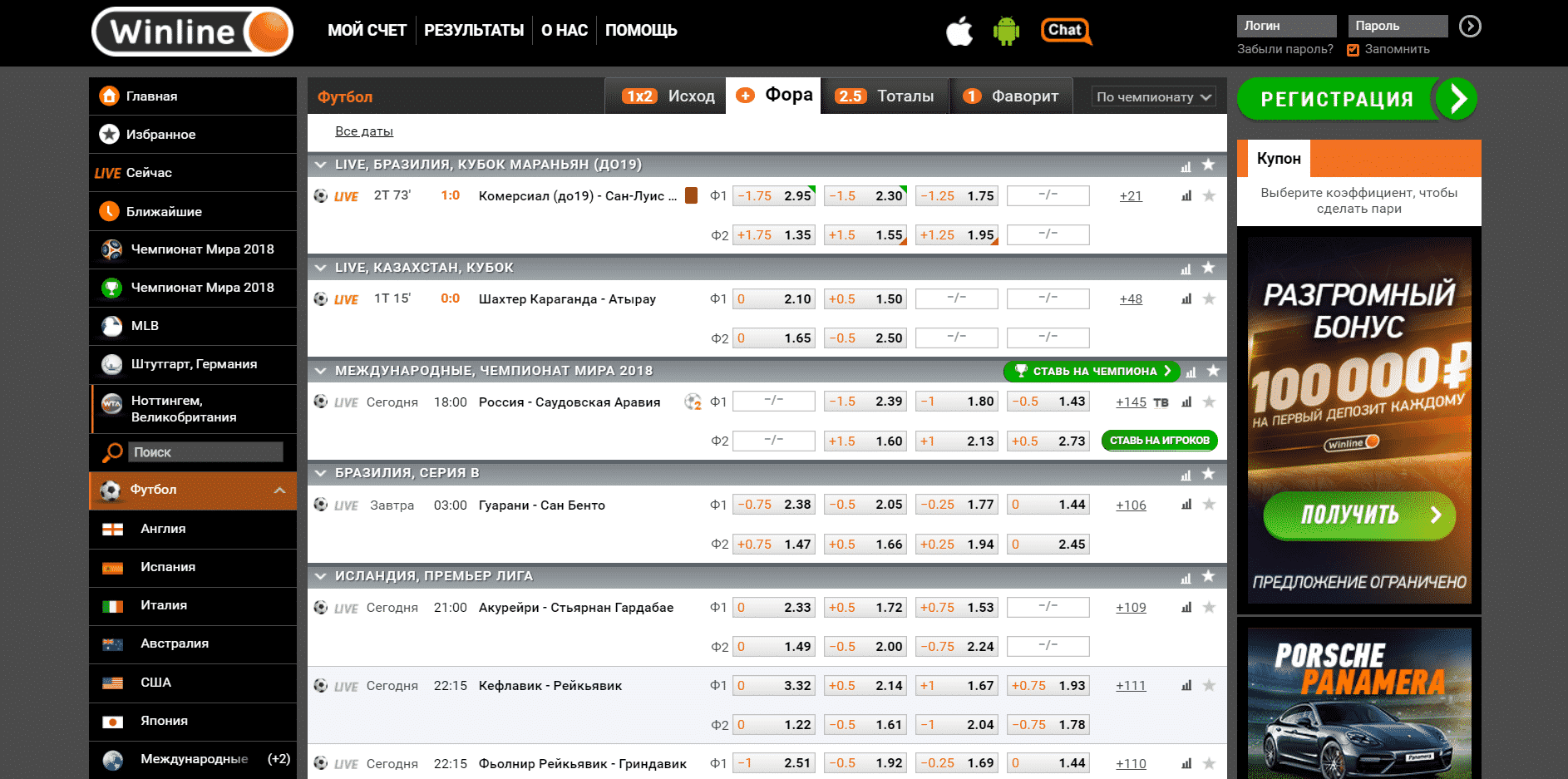The width and height of the screenshot is (1568, 779).
Task: Click TB broadcast icon for Россия match
Action: 1161,402
